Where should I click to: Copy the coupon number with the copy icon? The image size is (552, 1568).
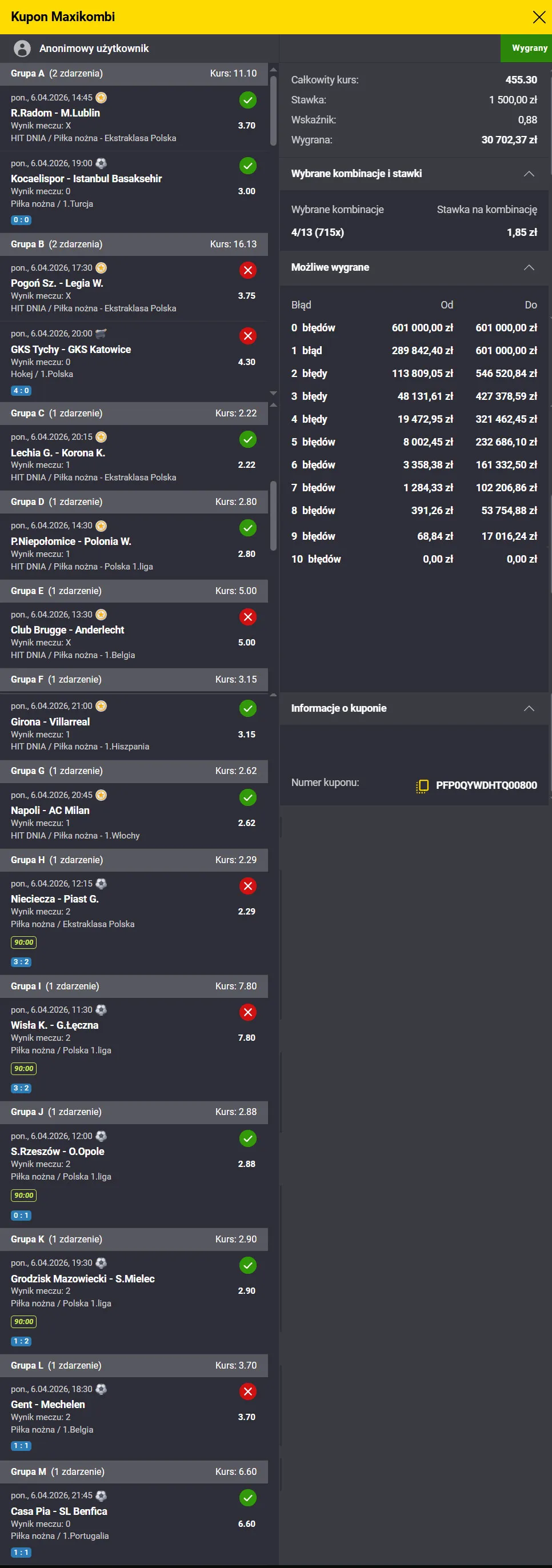422,786
